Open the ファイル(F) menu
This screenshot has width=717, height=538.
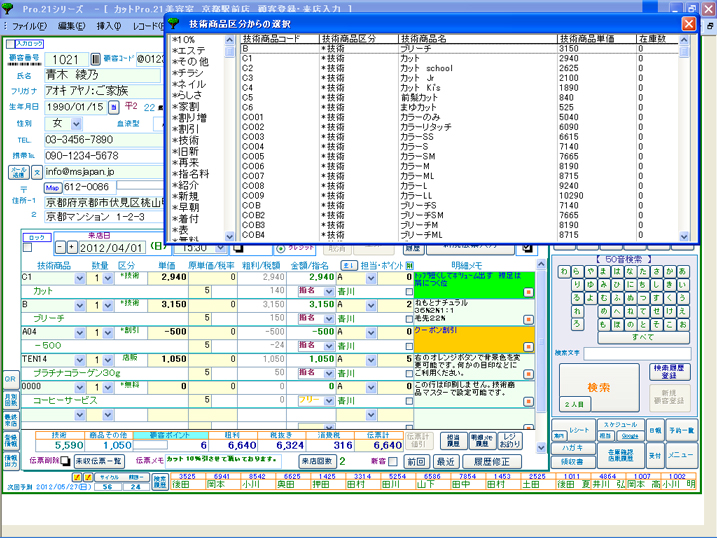click(30, 24)
